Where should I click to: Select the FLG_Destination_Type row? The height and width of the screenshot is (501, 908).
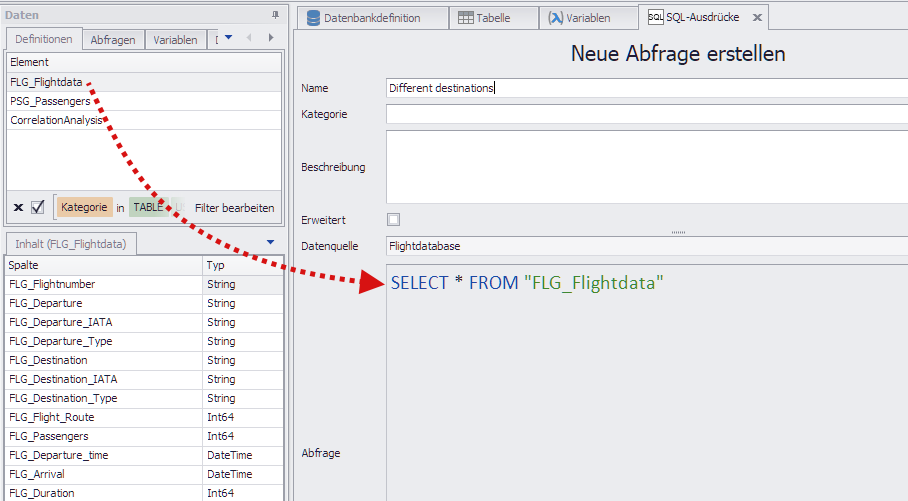point(144,398)
